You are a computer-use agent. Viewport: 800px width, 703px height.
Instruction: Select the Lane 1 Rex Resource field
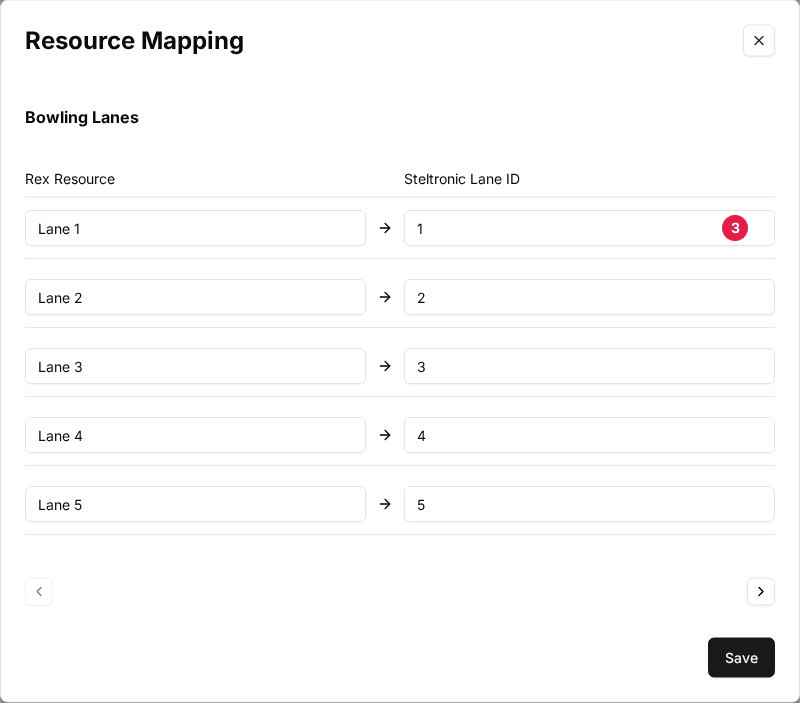click(x=195, y=228)
